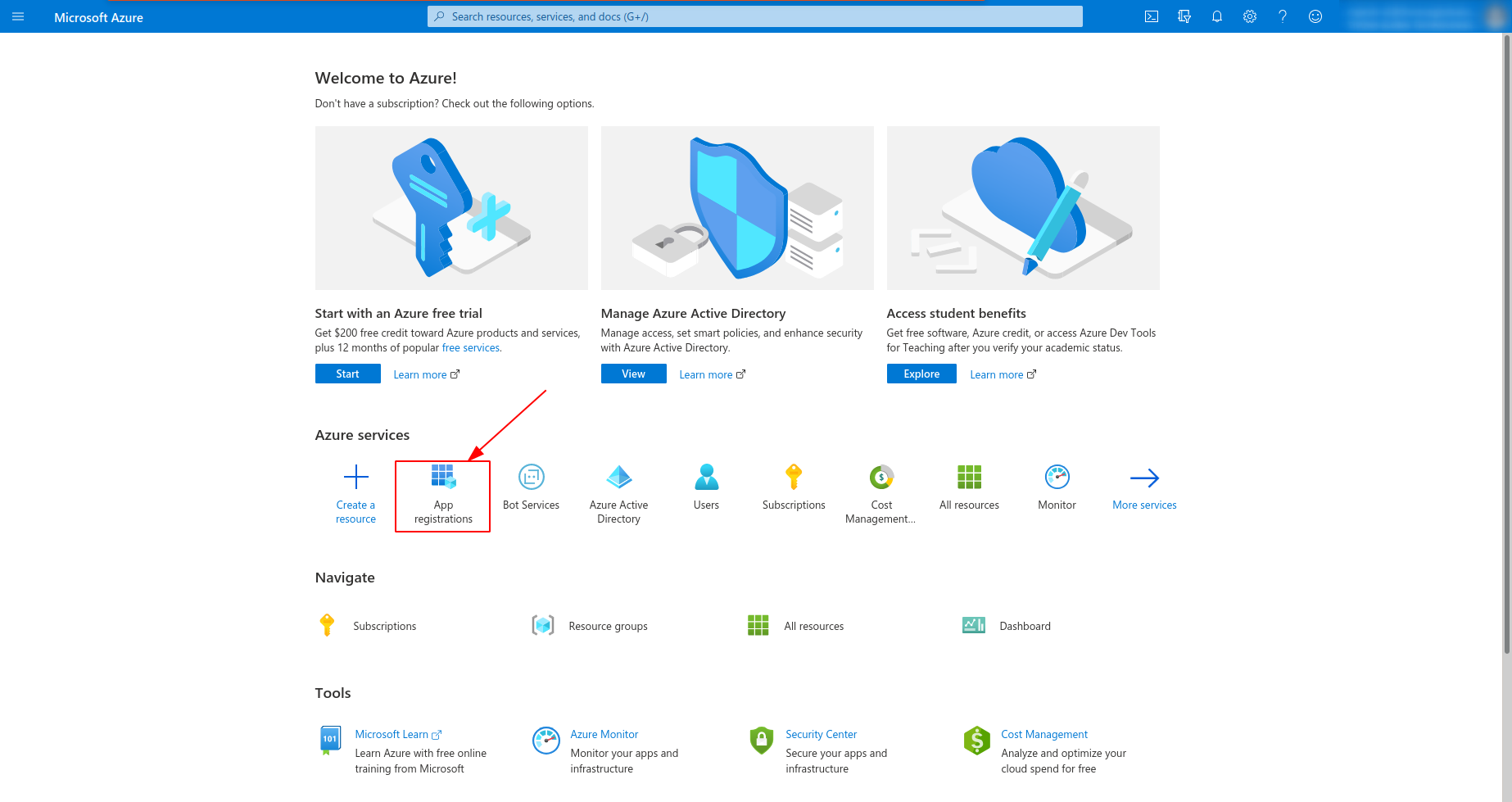1512x802 pixels.
Task: Focus the Search resources, services, and docs box
Action: (755, 16)
